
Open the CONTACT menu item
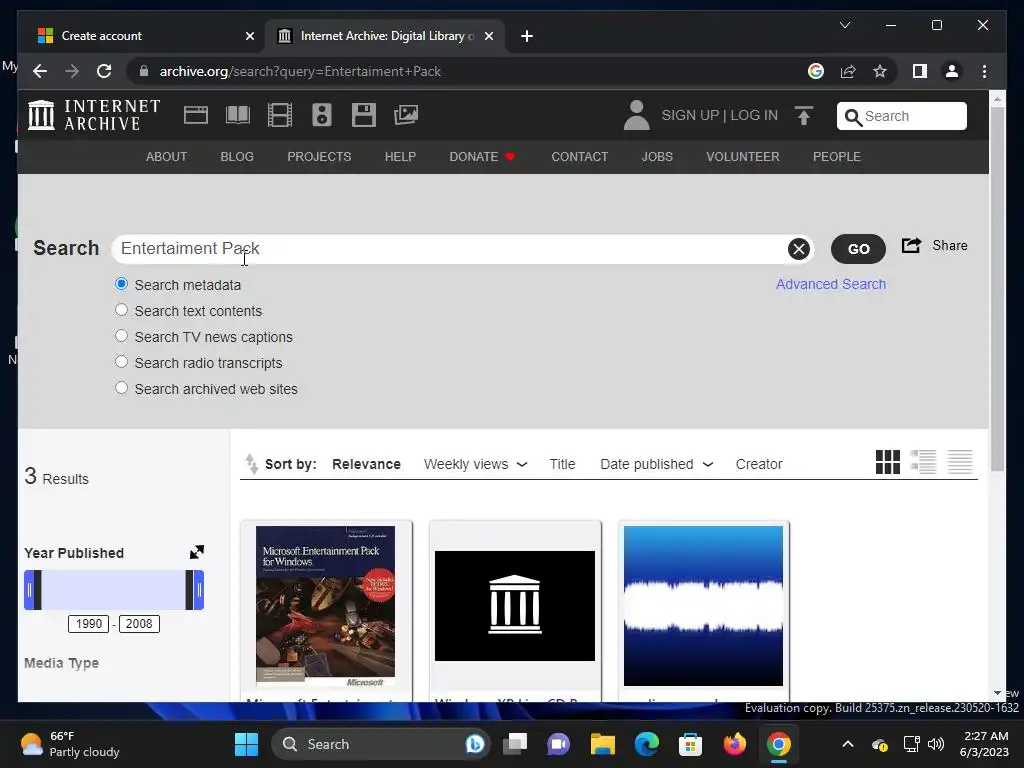pos(579,157)
